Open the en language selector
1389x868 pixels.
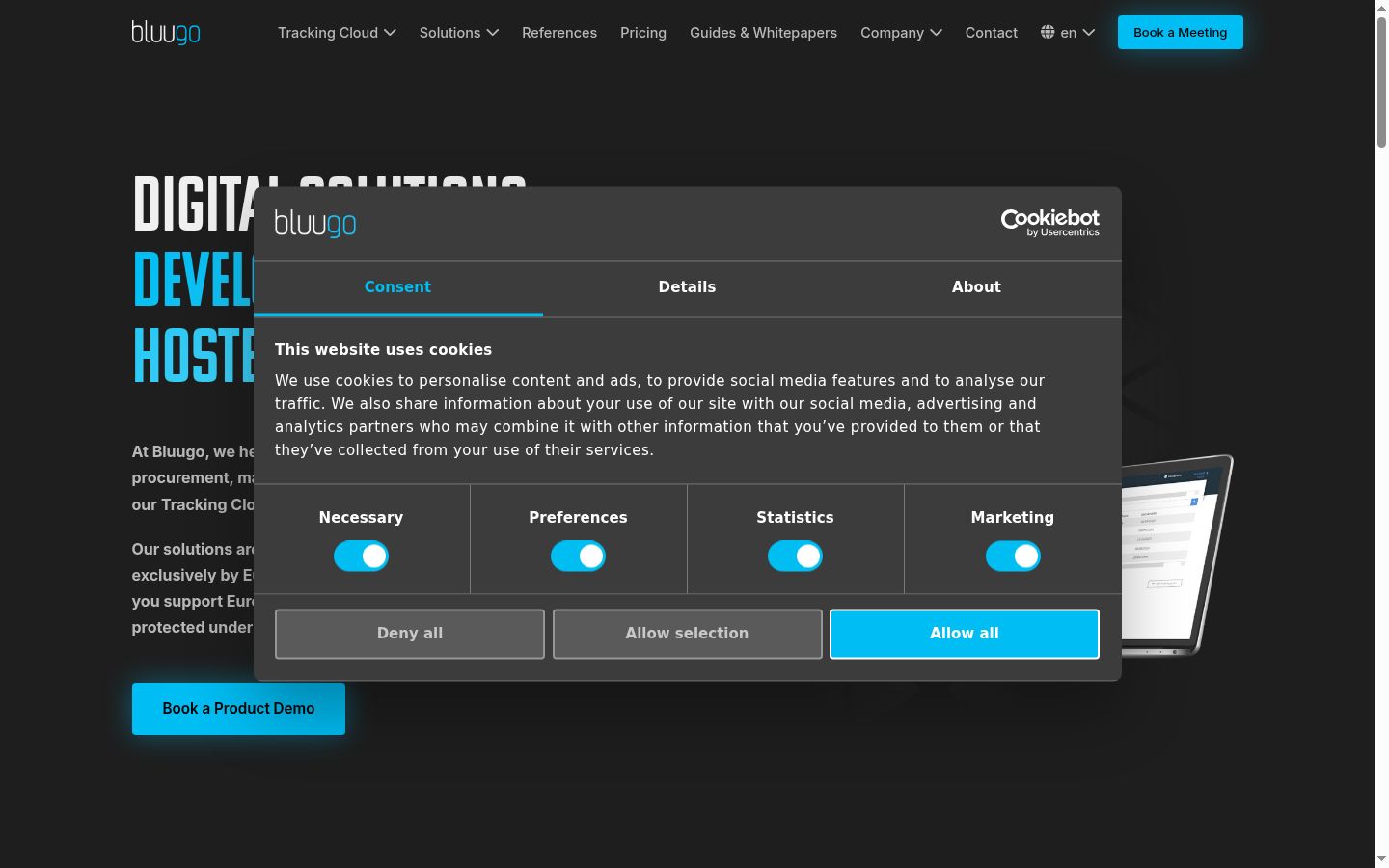(1068, 33)
